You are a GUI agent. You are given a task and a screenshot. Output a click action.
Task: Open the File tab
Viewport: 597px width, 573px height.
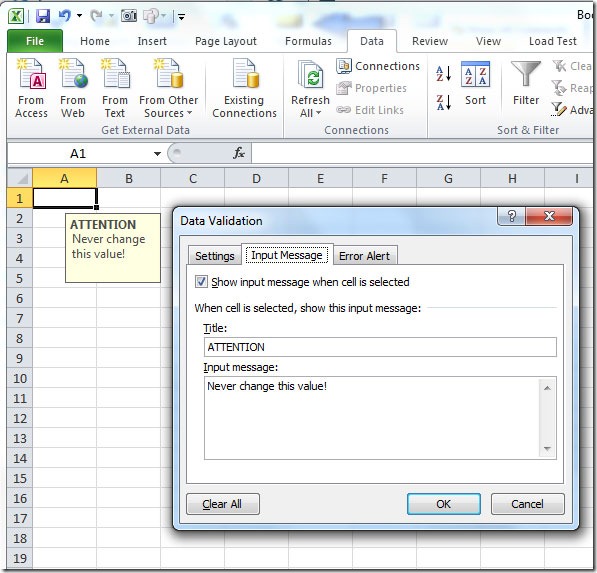tap(35, 41)
